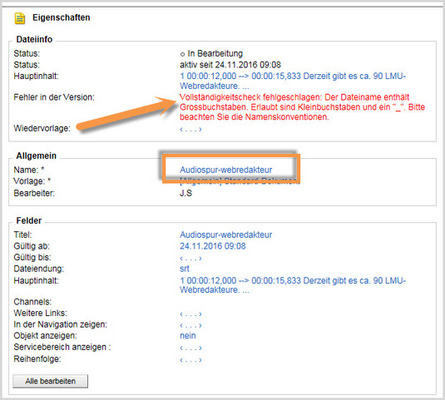Viewport: 445px width, 400px height.
Task: Click the red Vollständigkeitscheck error message
Action: coord(302,107)
